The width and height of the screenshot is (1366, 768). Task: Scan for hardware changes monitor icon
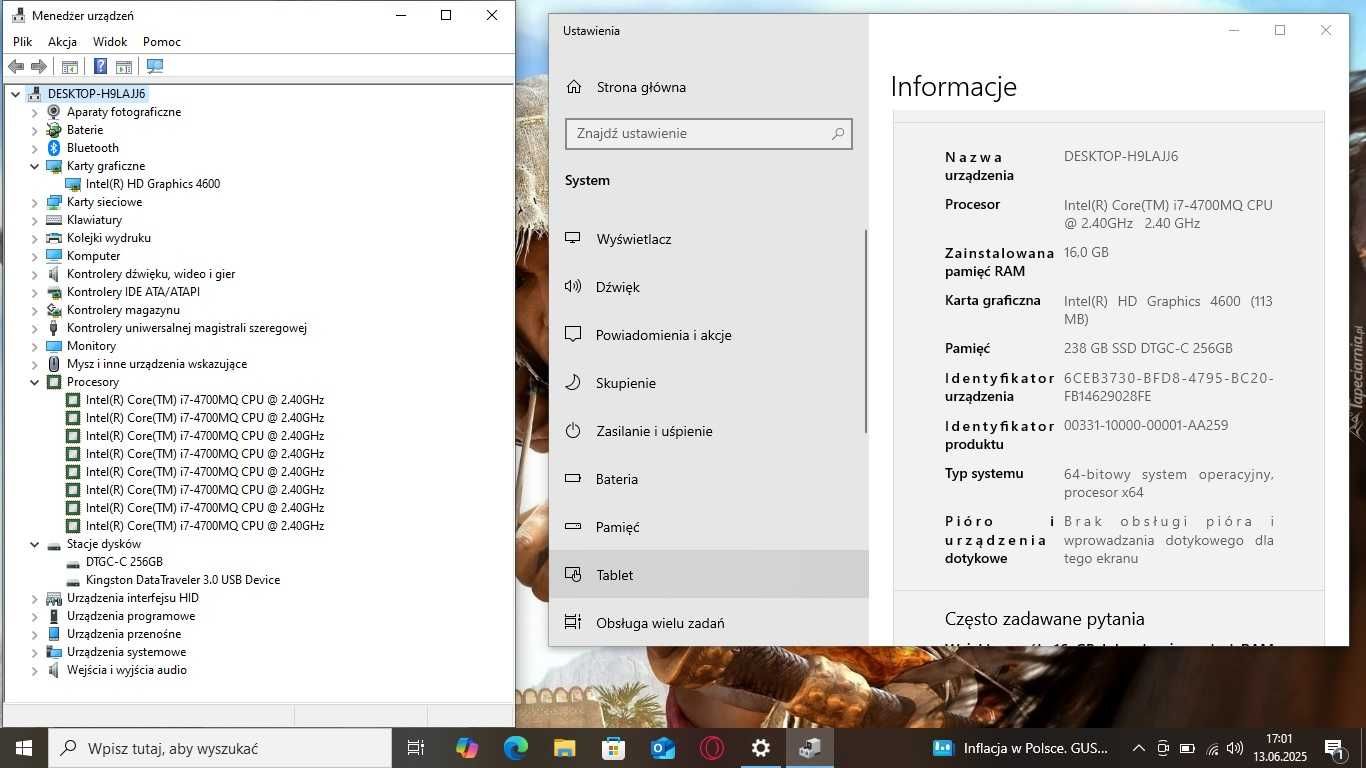pyautogui.click(x=155, y=67)
